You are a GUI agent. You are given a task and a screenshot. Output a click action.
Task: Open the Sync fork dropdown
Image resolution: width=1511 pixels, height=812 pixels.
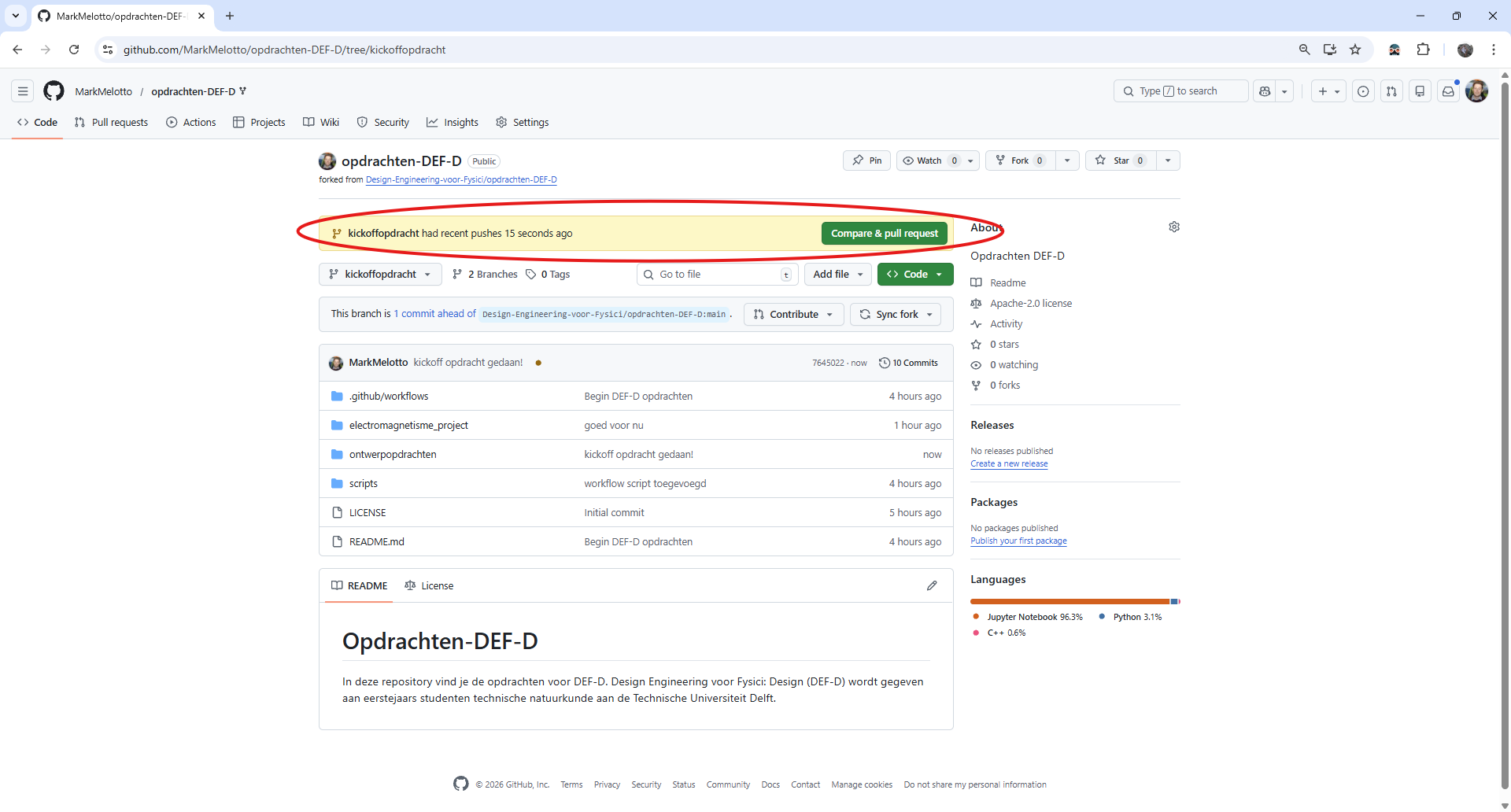click(x=895, y=314)
